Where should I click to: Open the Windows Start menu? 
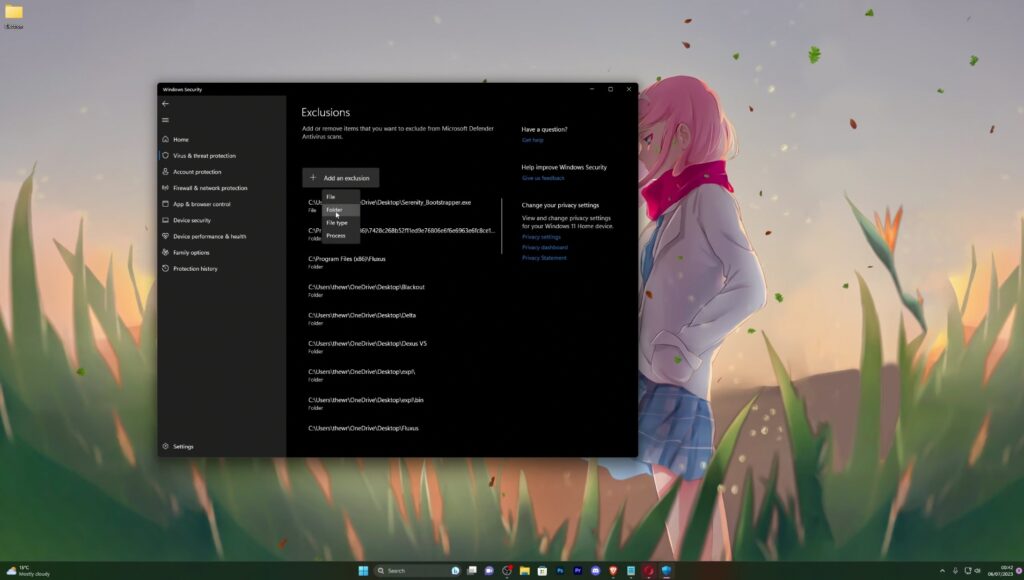click(x=363, y=571)
